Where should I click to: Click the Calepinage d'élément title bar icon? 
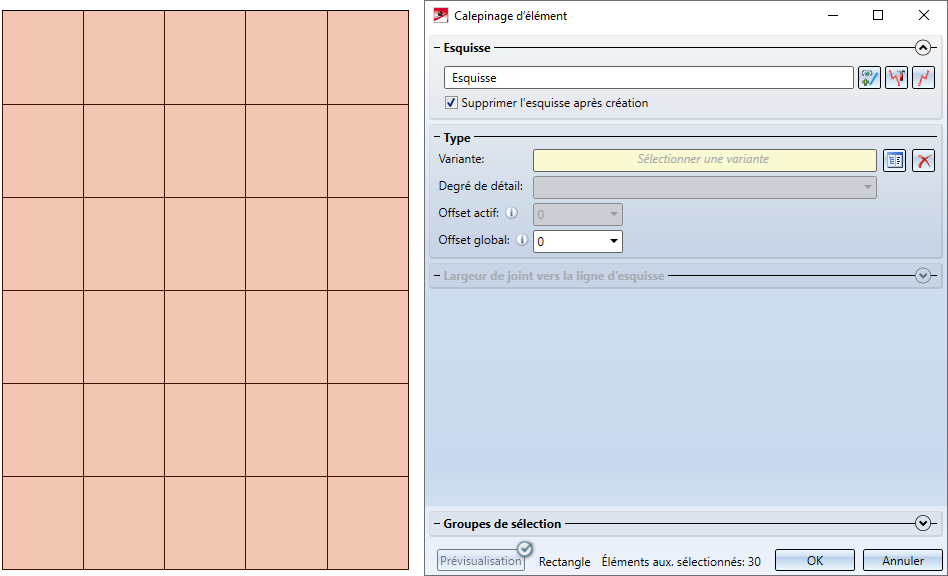point(441,15)
